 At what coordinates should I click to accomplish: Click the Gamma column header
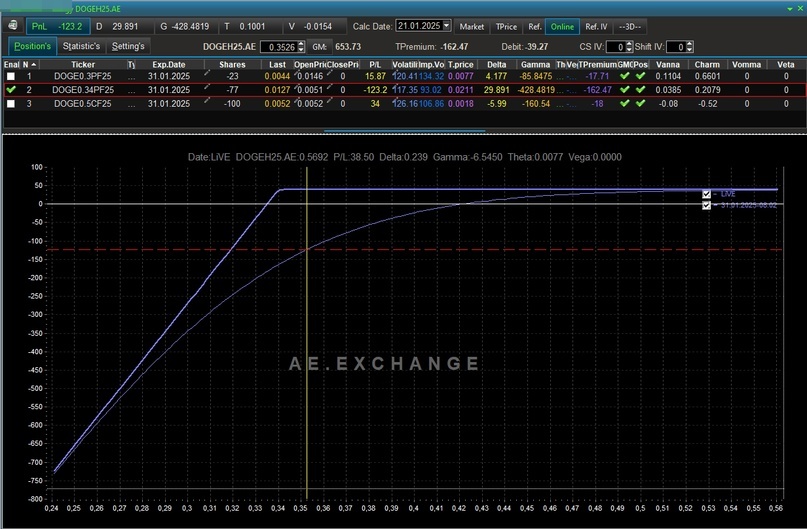535,64
